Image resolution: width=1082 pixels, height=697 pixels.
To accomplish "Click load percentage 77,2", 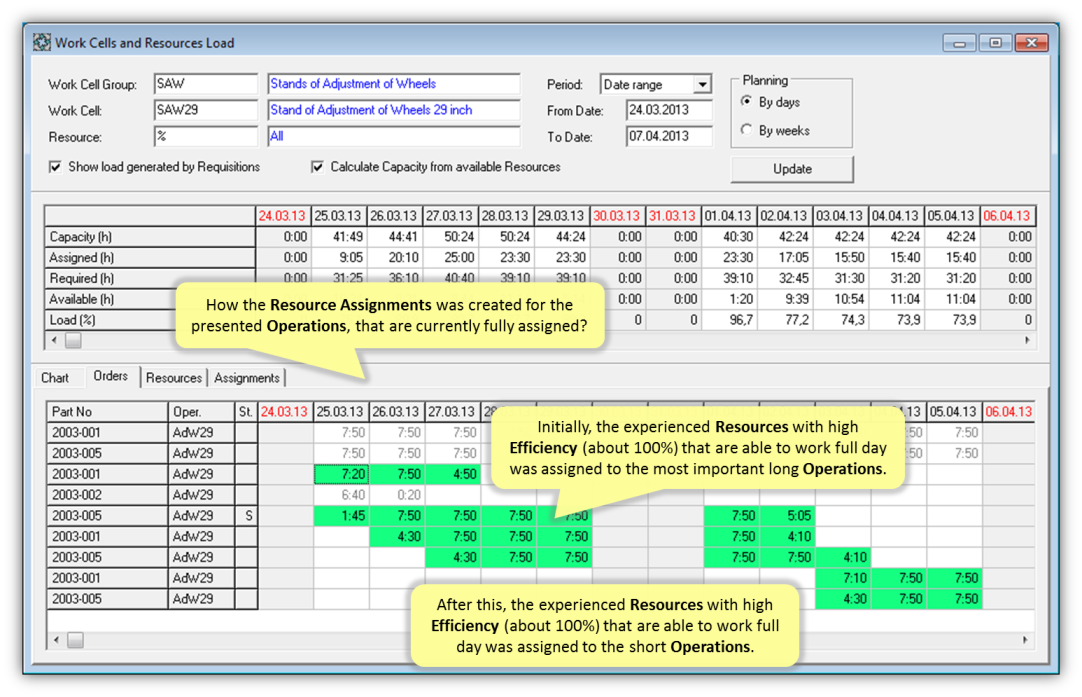I will [785, 320].
